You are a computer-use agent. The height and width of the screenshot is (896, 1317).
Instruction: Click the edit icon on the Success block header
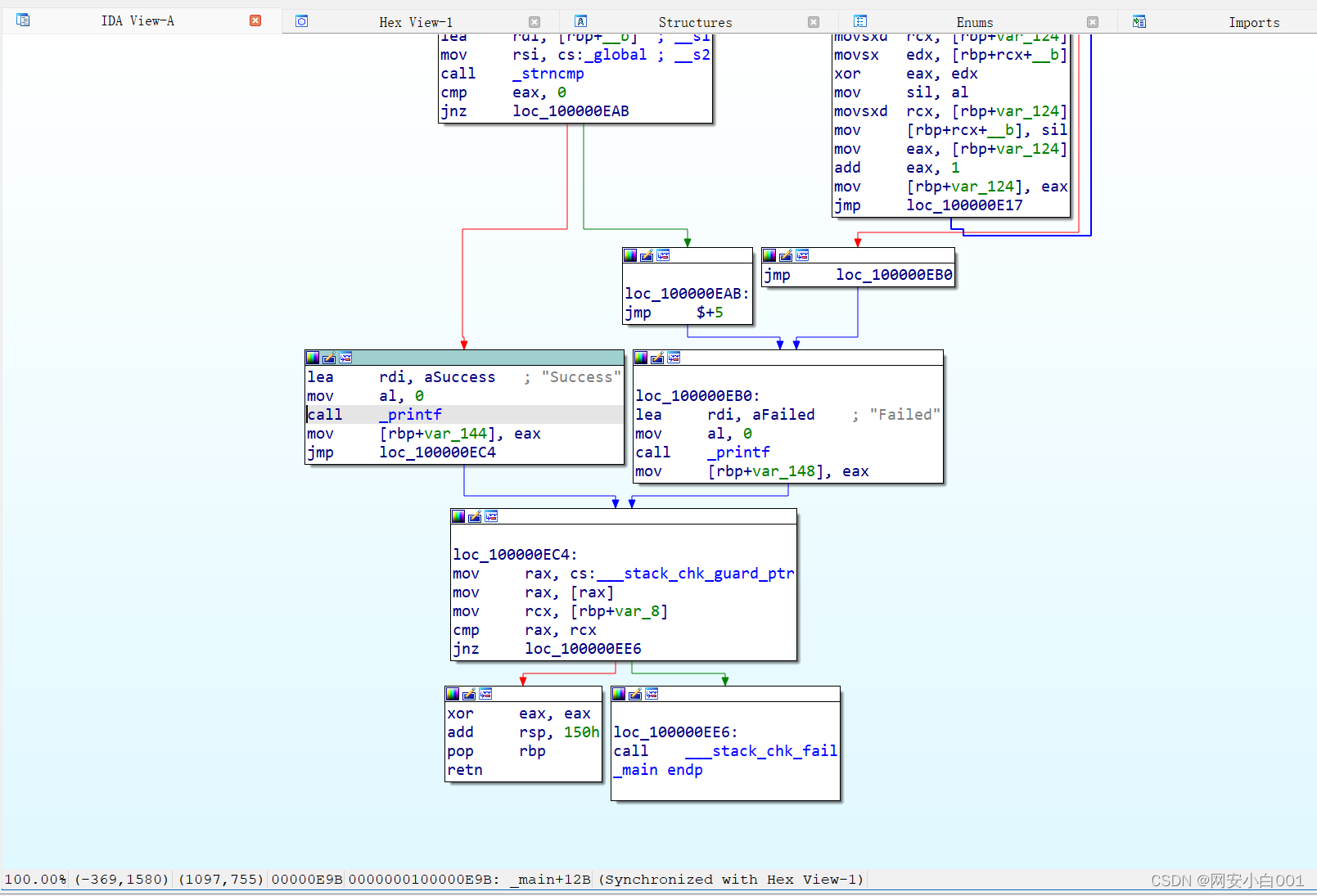(x=328, y=358)
